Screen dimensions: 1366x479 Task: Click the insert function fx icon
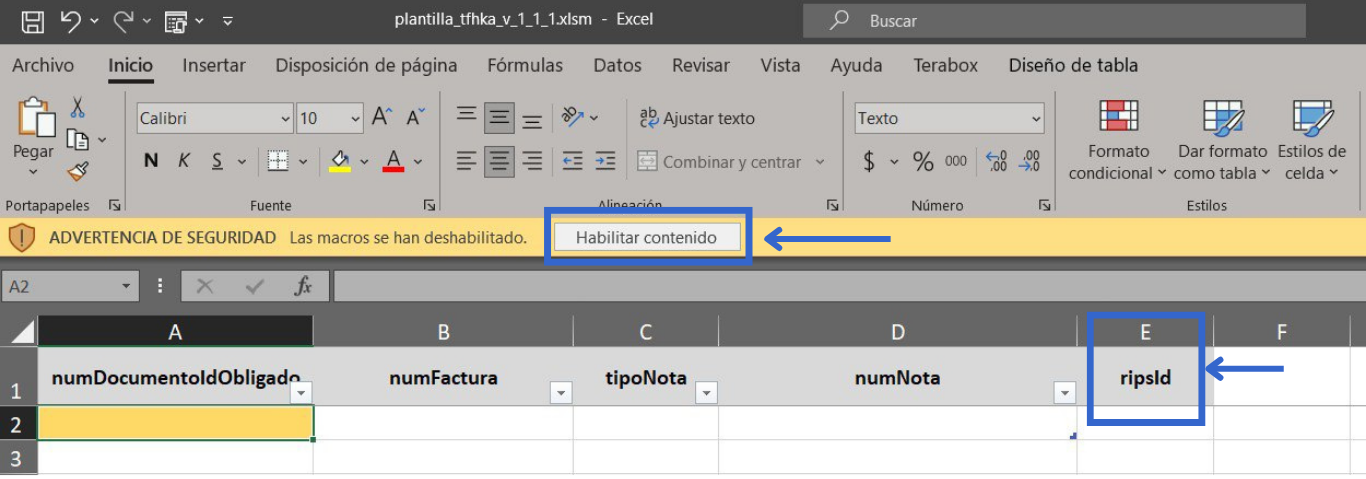click(x=303, y=287)
